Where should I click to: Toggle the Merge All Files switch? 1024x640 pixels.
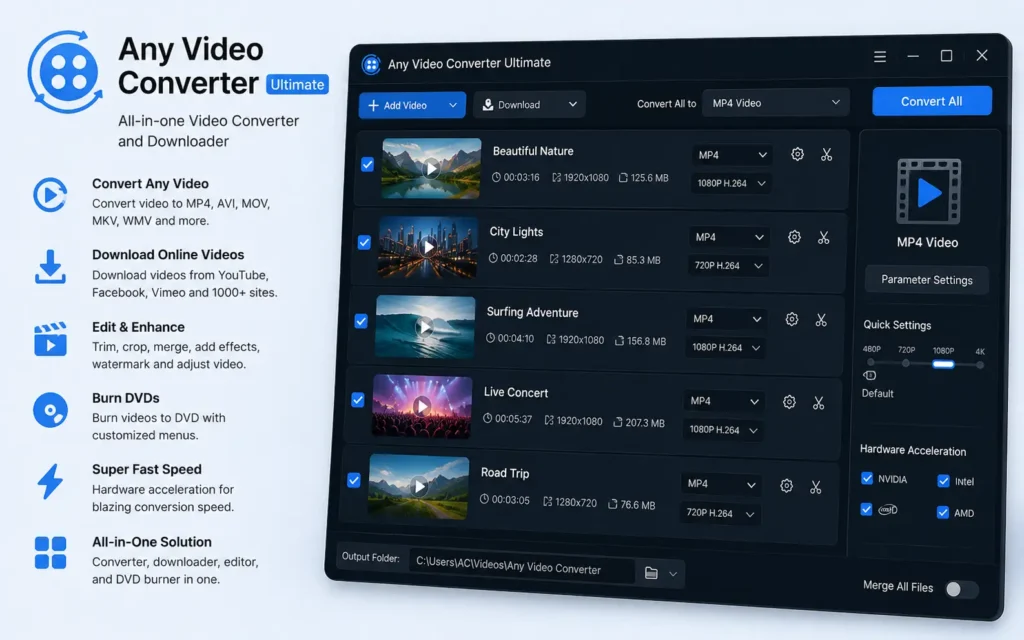point(961,590)
